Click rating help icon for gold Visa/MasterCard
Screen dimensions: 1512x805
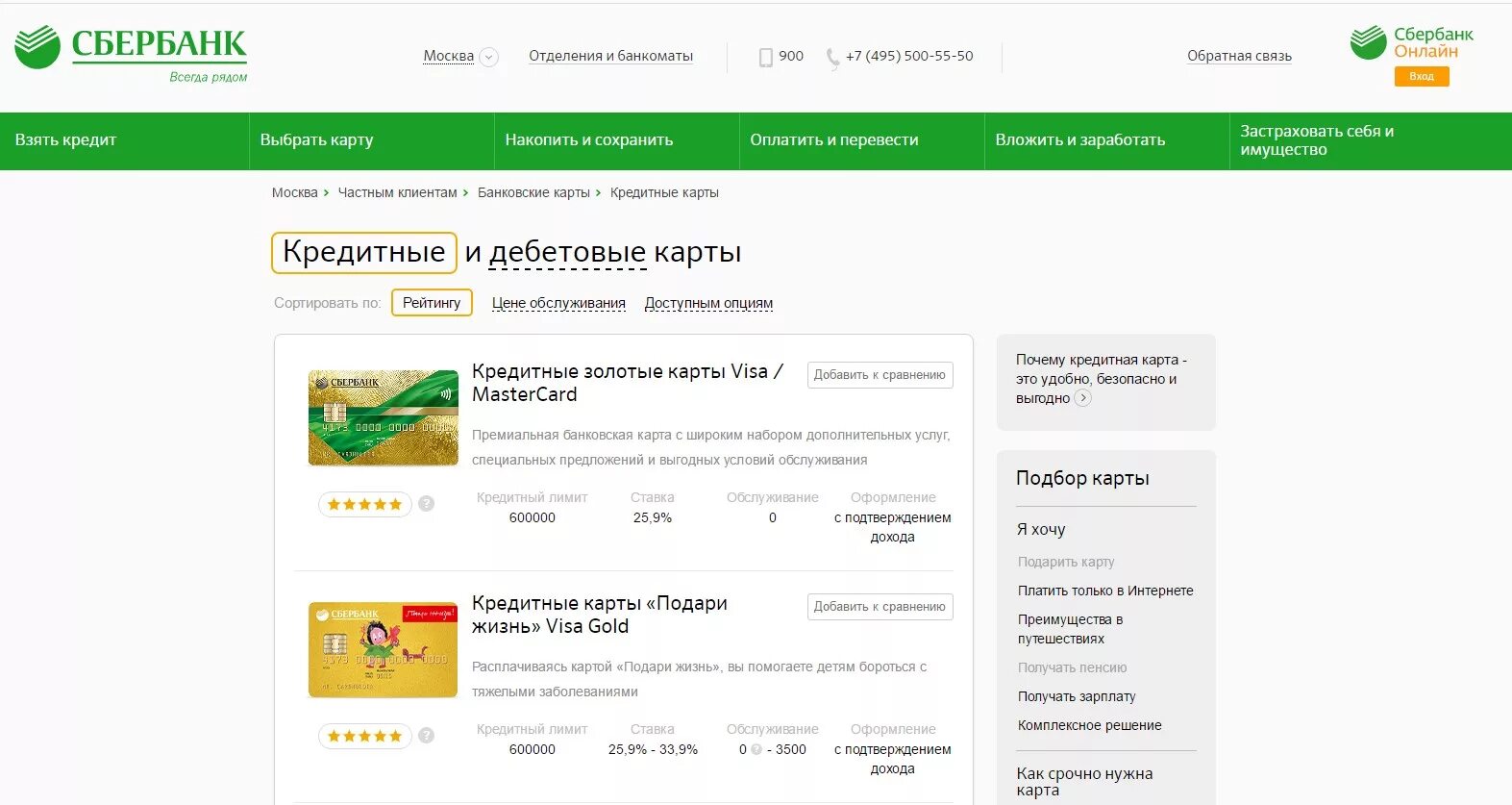pyautogui.click(x=427, y=503)
